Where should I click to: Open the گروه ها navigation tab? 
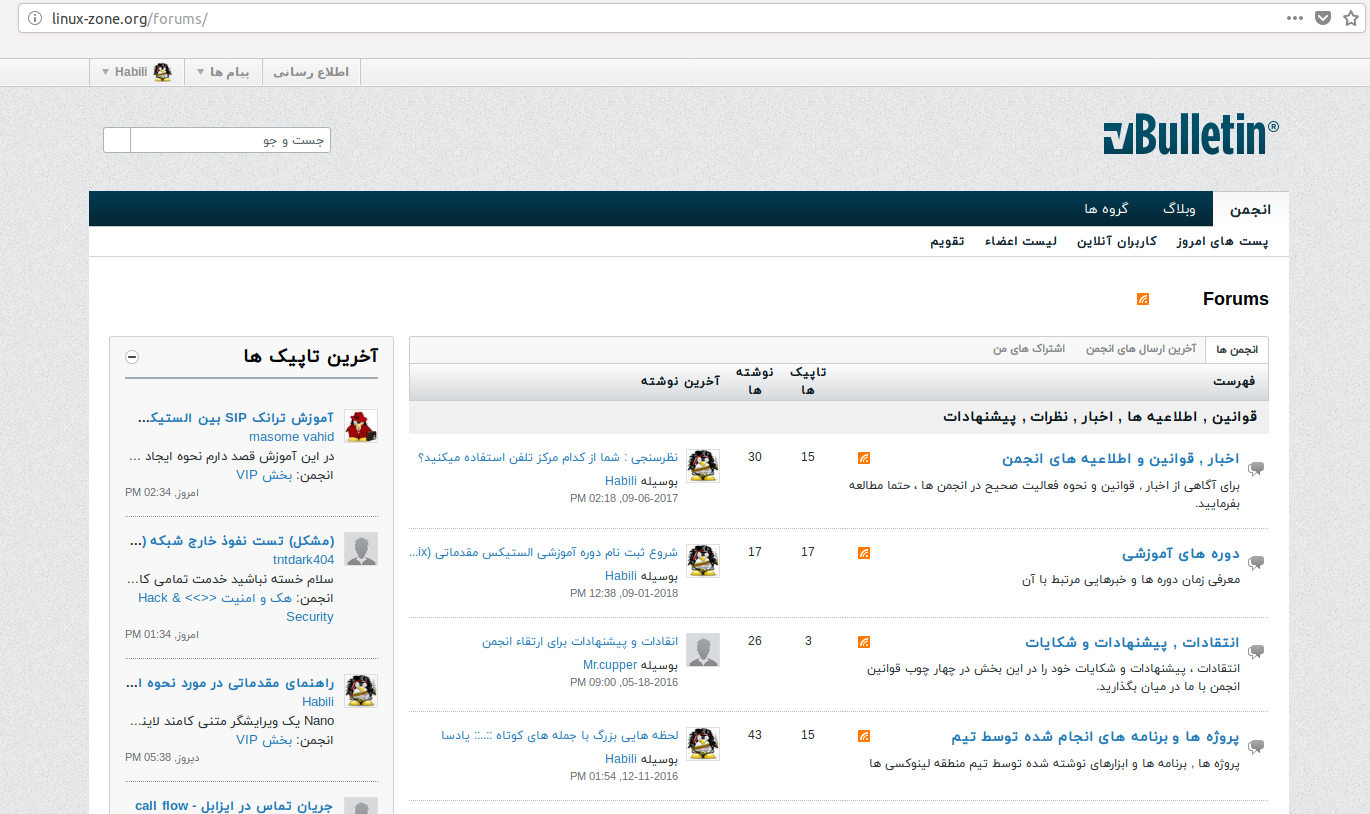pyautogui.click(x=1106, y=209)
